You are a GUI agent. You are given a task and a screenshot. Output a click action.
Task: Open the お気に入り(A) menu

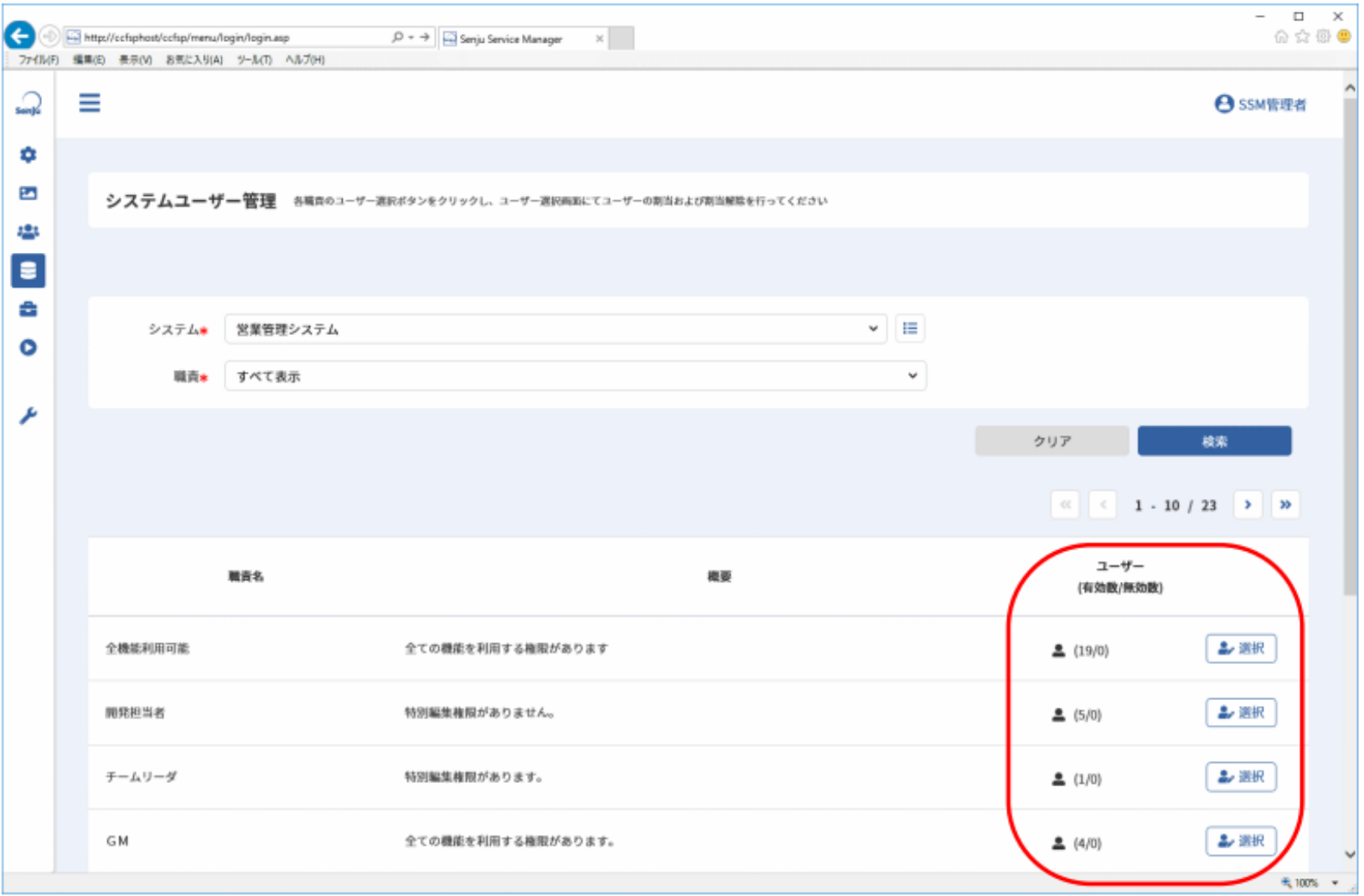194,59
